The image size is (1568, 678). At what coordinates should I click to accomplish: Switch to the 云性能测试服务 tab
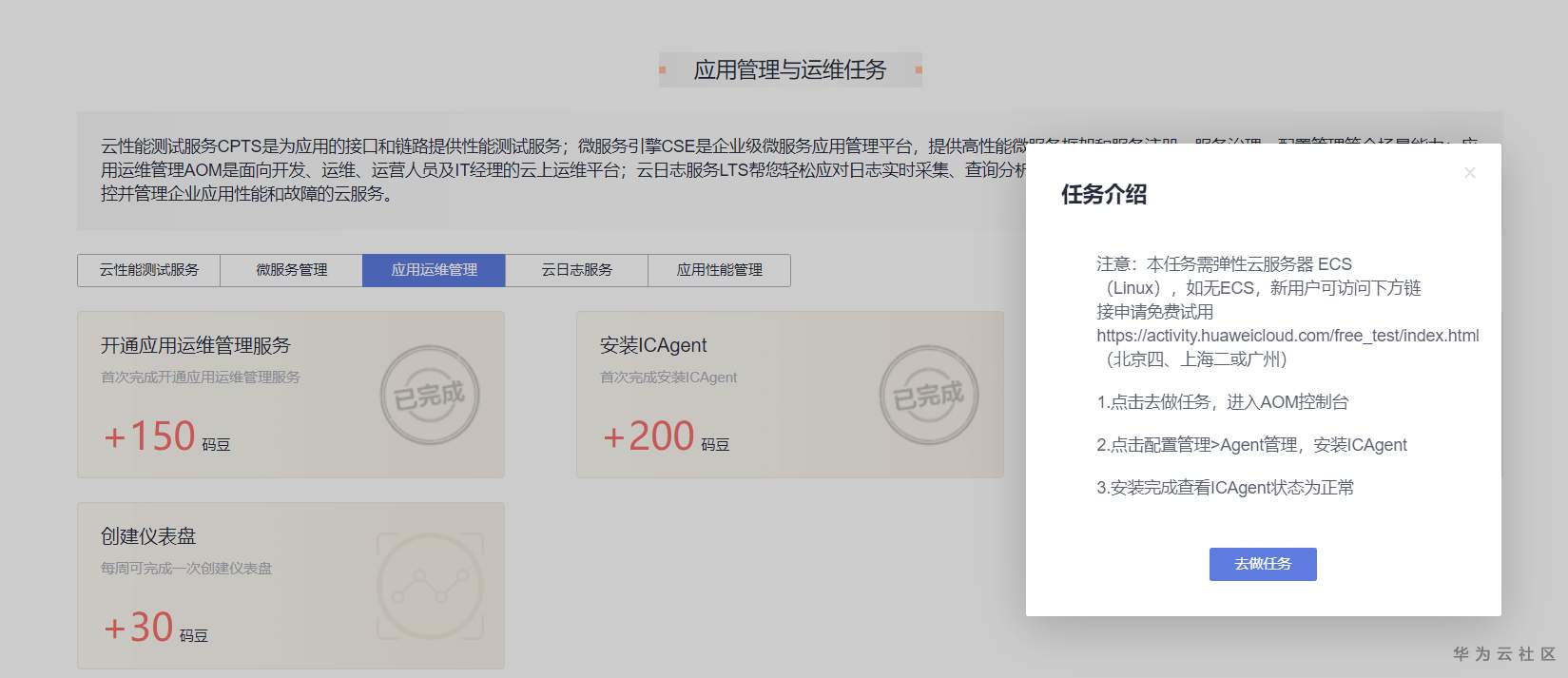pos(148,270)
